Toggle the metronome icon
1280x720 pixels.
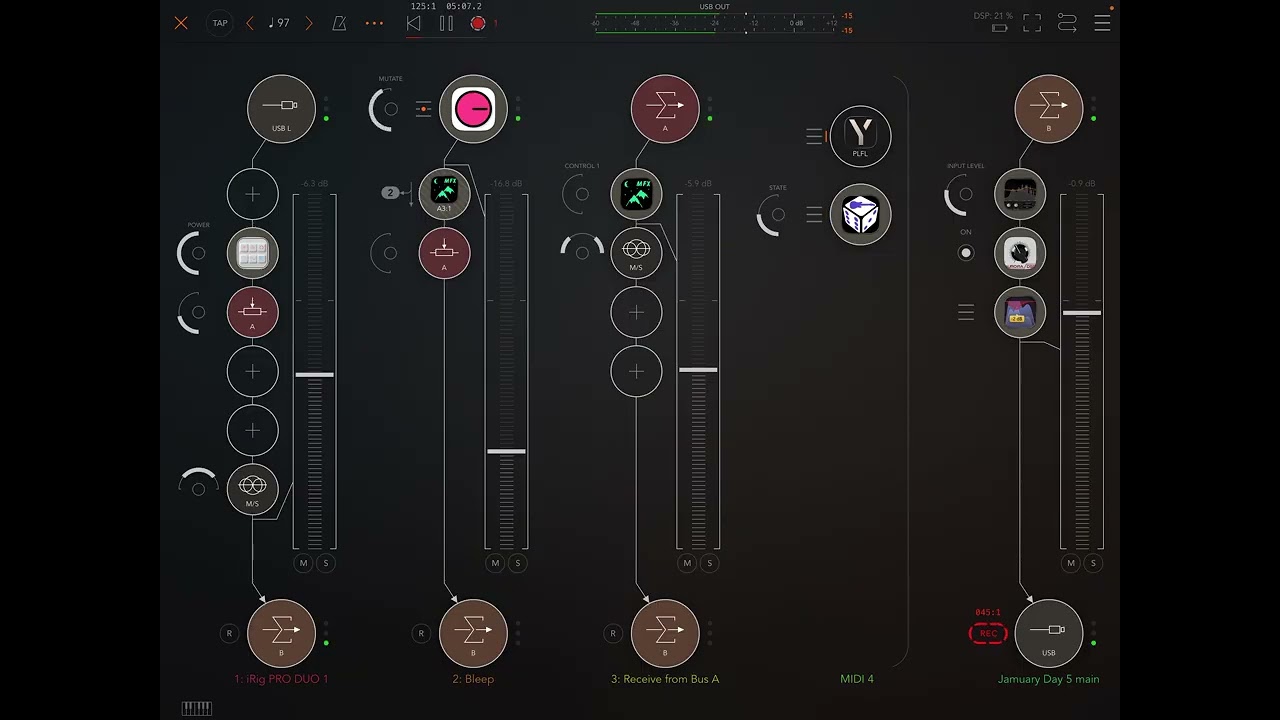tap(339, 23)
